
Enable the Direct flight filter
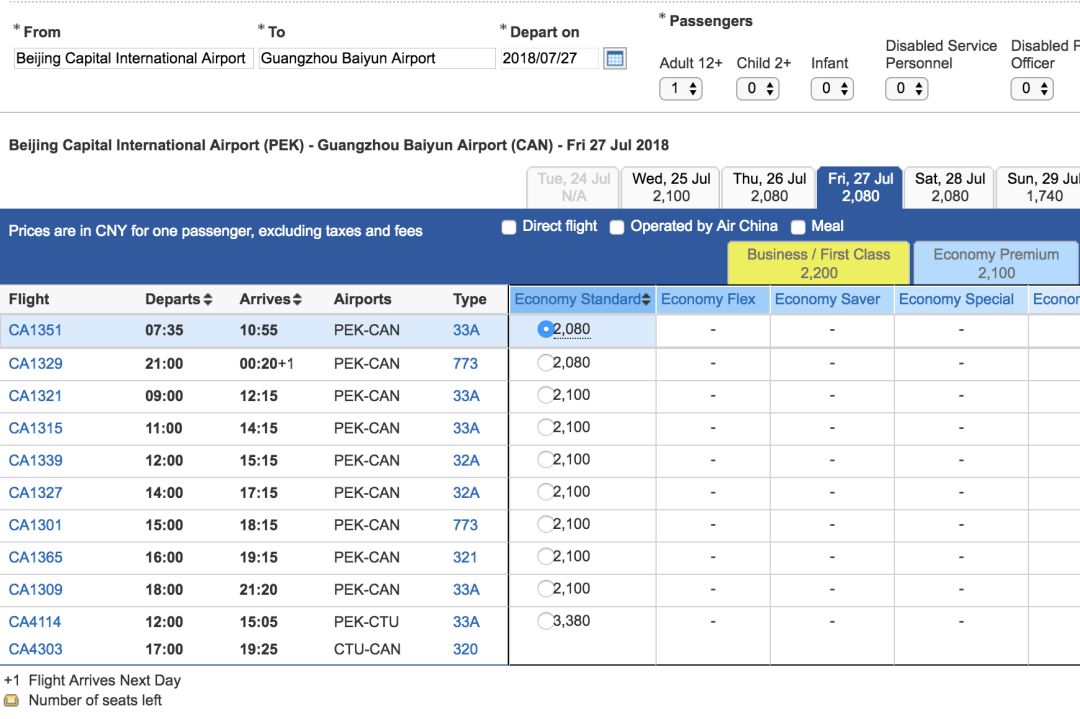tap(509, 227)
